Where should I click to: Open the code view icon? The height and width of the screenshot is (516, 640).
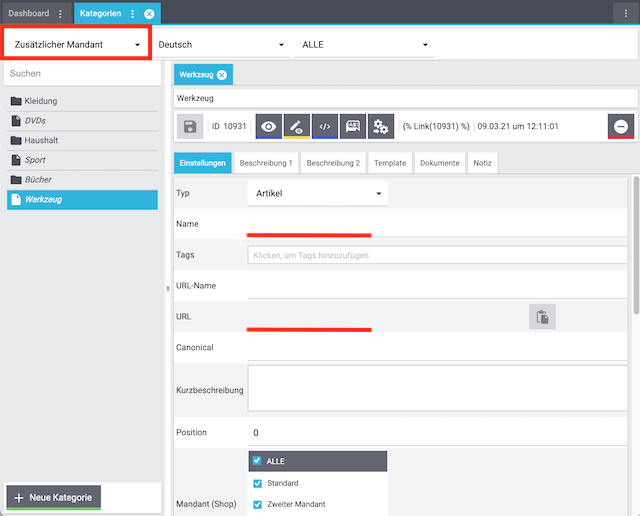(x=324, y=126)
